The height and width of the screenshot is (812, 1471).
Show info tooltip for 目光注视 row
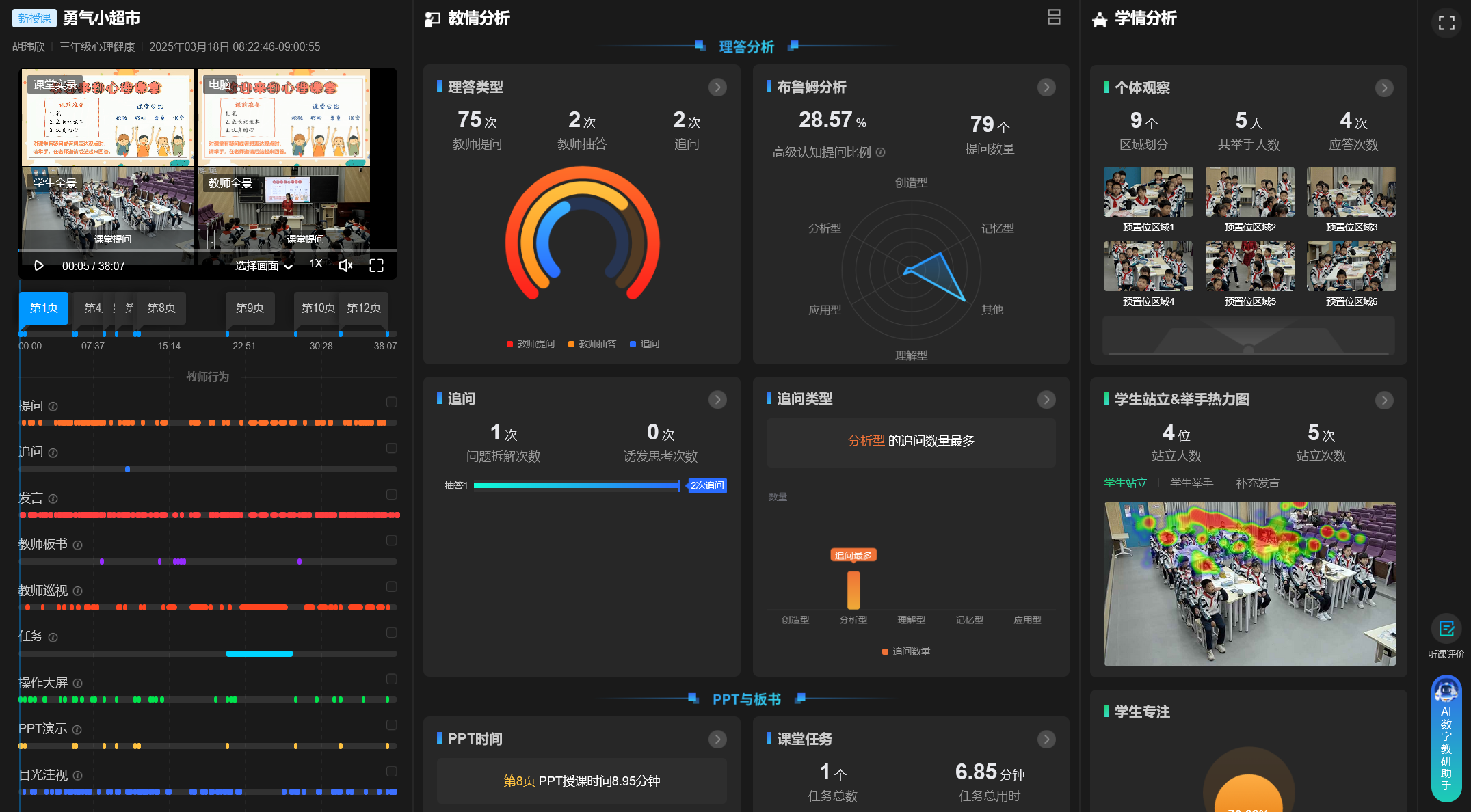pyautogui.click(x=77, y=776)
